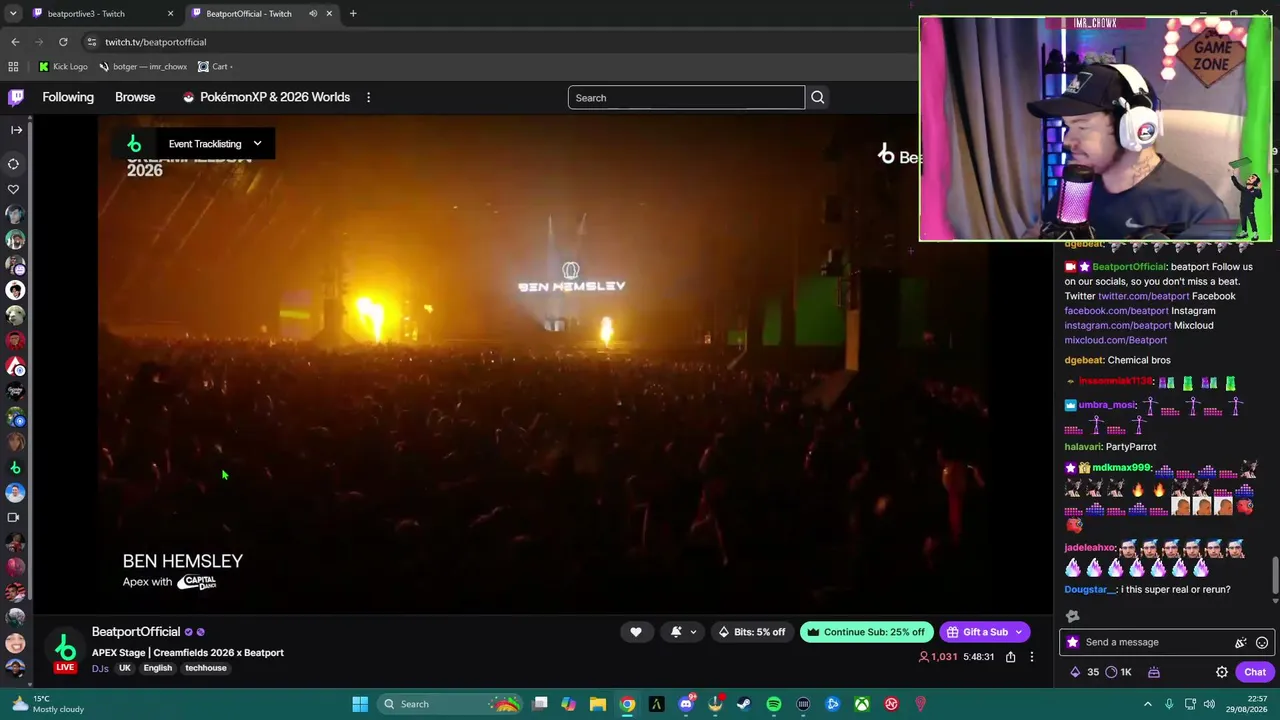1280x720 pixels.
Task: Open the facebook.com/beatport chat link
Action: tap(1115, 311)
